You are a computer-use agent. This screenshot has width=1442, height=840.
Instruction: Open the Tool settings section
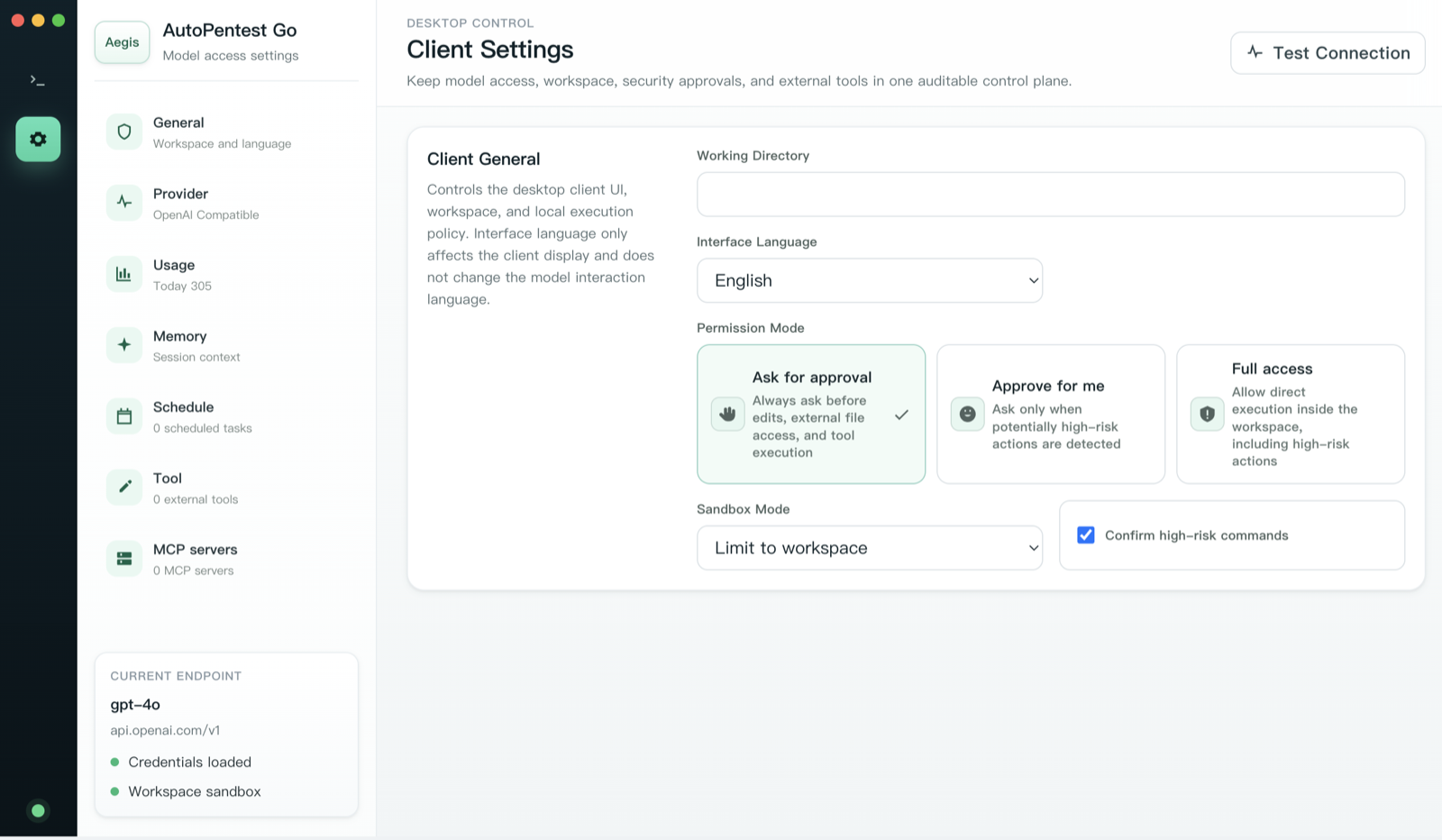coord(226,488)
